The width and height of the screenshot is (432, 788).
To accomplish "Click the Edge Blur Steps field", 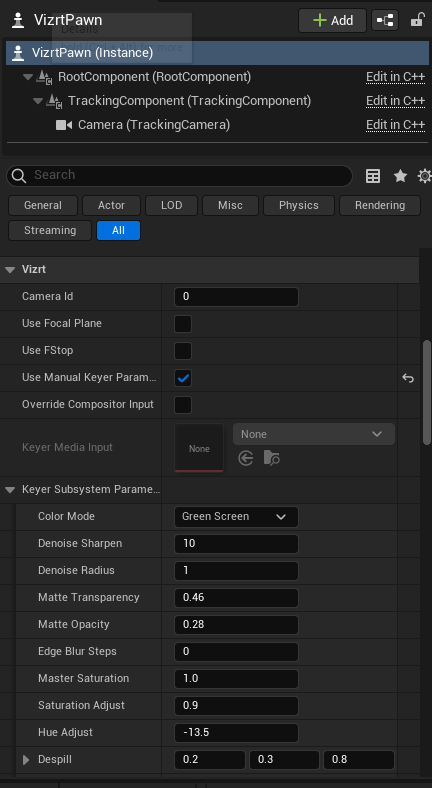I will click(x=236, y=652).
